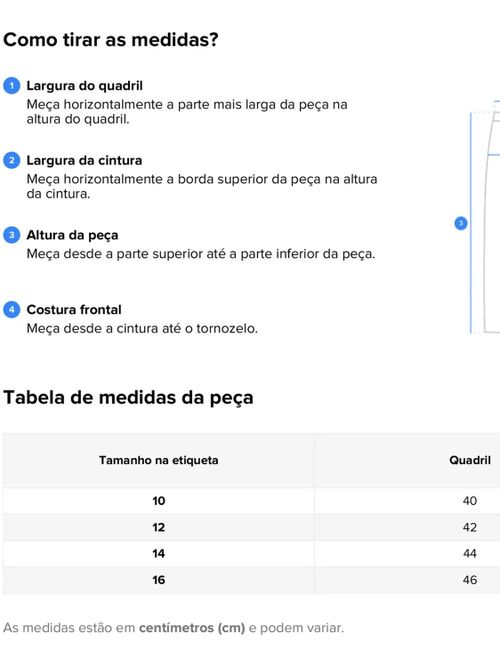Image resolution: width=500 pixels, height=666 pixels.
Task: Choose size 14 in the measurement table
Action: tap(251, 553)
